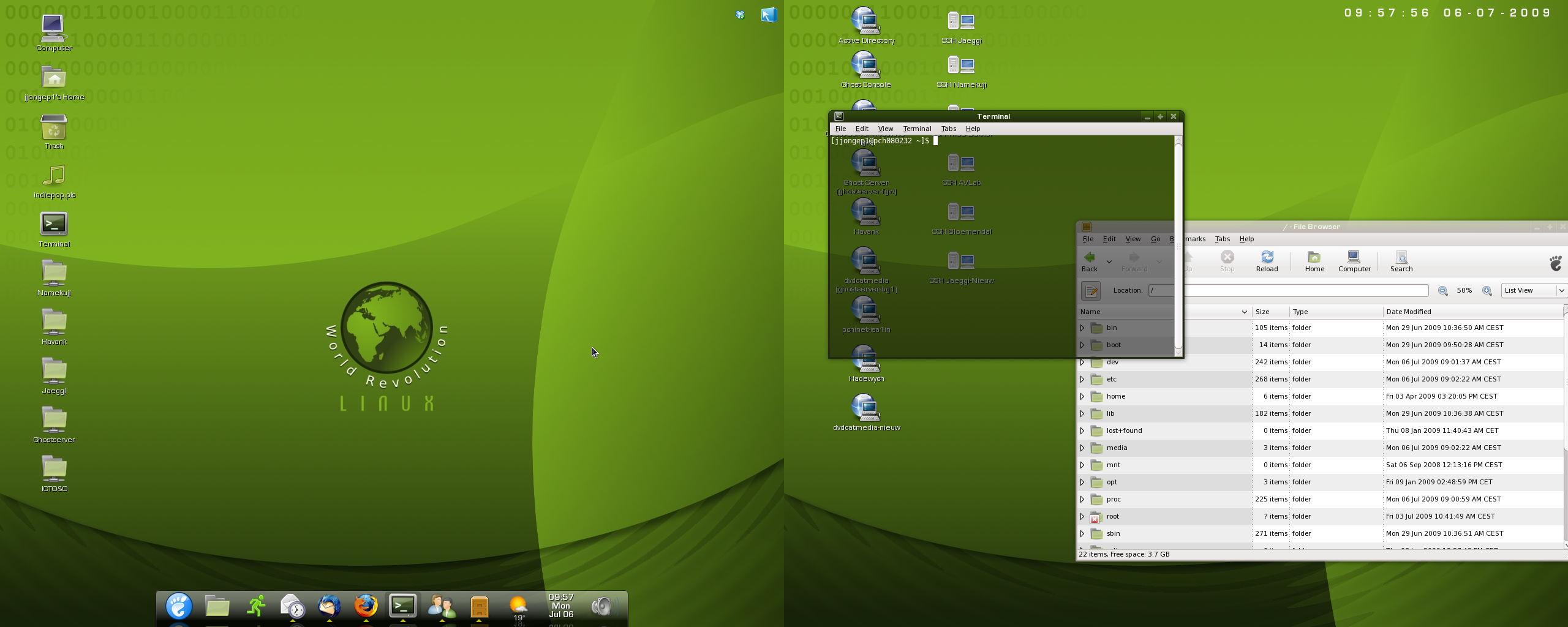Click the Date Modified column header
This screenshot has width=1568, height=627.
[x=1409, y=312]
